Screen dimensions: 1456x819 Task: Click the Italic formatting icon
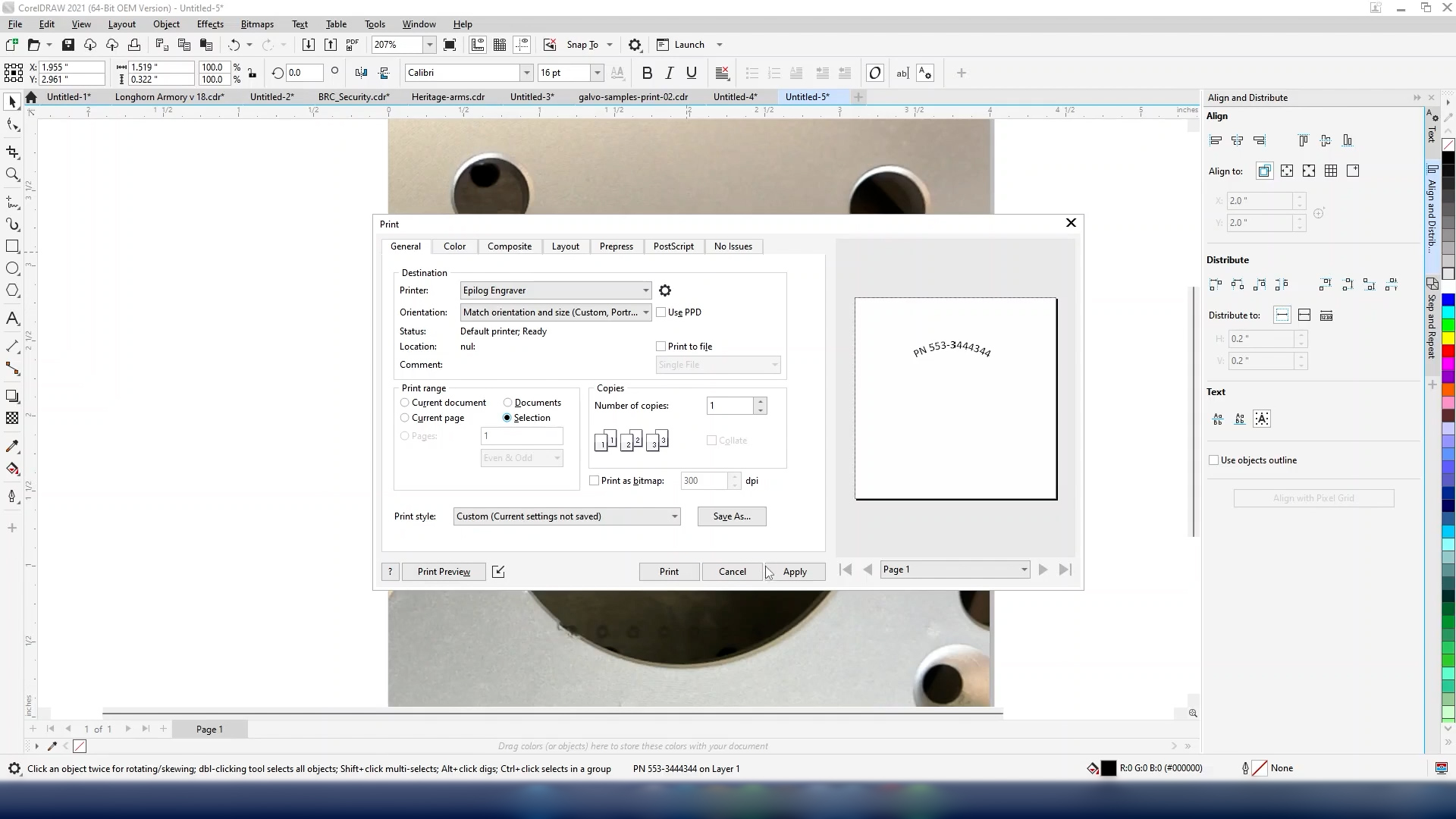[669, 73]
